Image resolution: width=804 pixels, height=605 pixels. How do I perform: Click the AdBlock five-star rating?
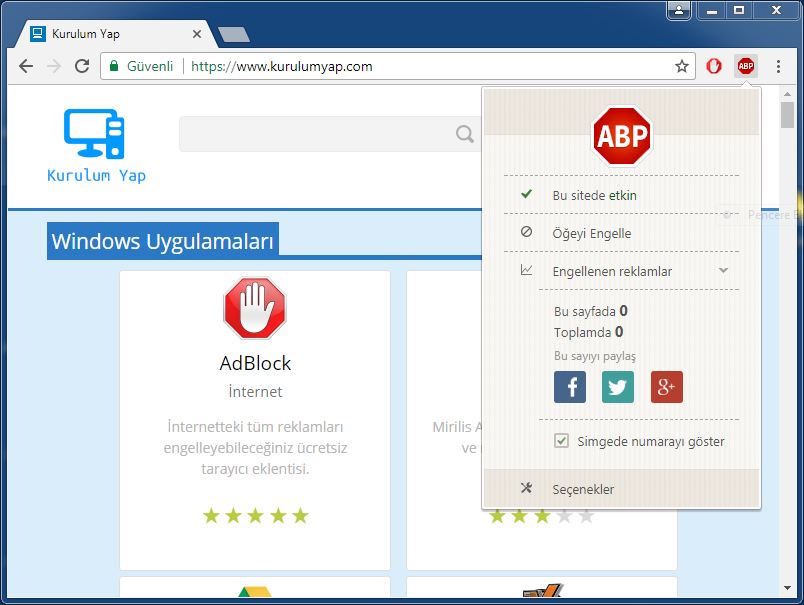click(255, 516)
